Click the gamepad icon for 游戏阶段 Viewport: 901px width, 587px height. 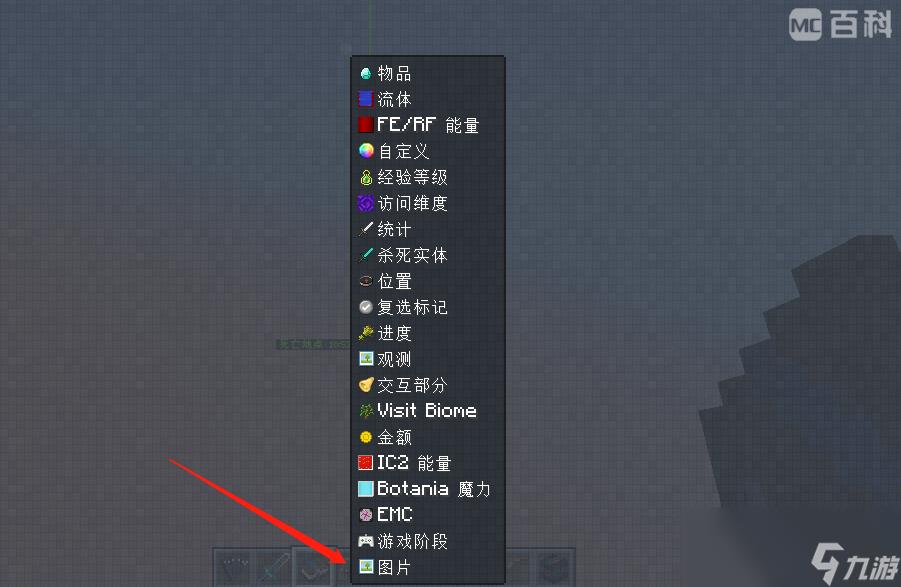pos(365,541)
